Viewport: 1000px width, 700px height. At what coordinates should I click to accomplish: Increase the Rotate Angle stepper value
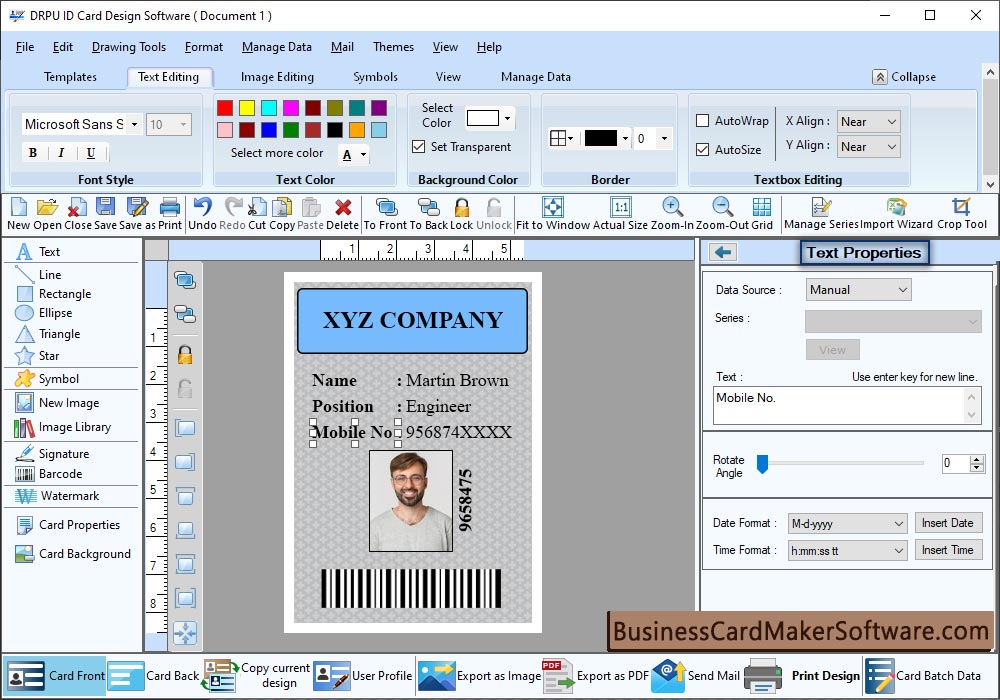click(976, 459)
